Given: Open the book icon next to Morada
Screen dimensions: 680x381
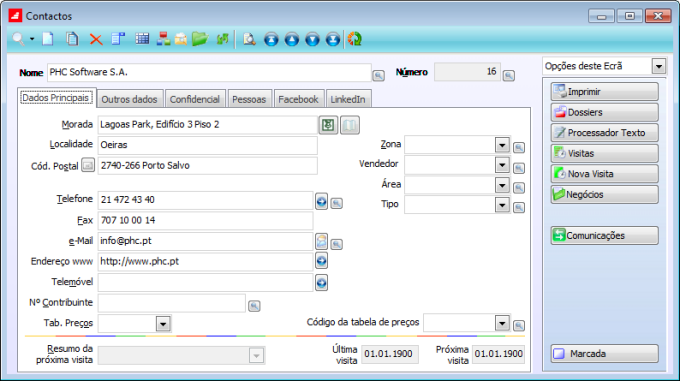Looking at the screenshot, I should pyautogui.click(x=350, y=125).
